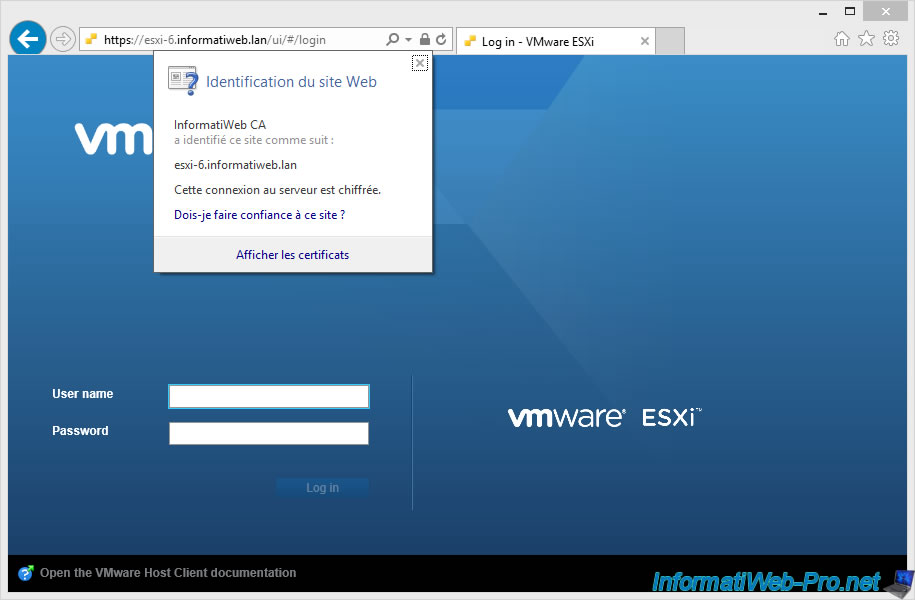Open Favorites star icon

(x=866, y=39)
